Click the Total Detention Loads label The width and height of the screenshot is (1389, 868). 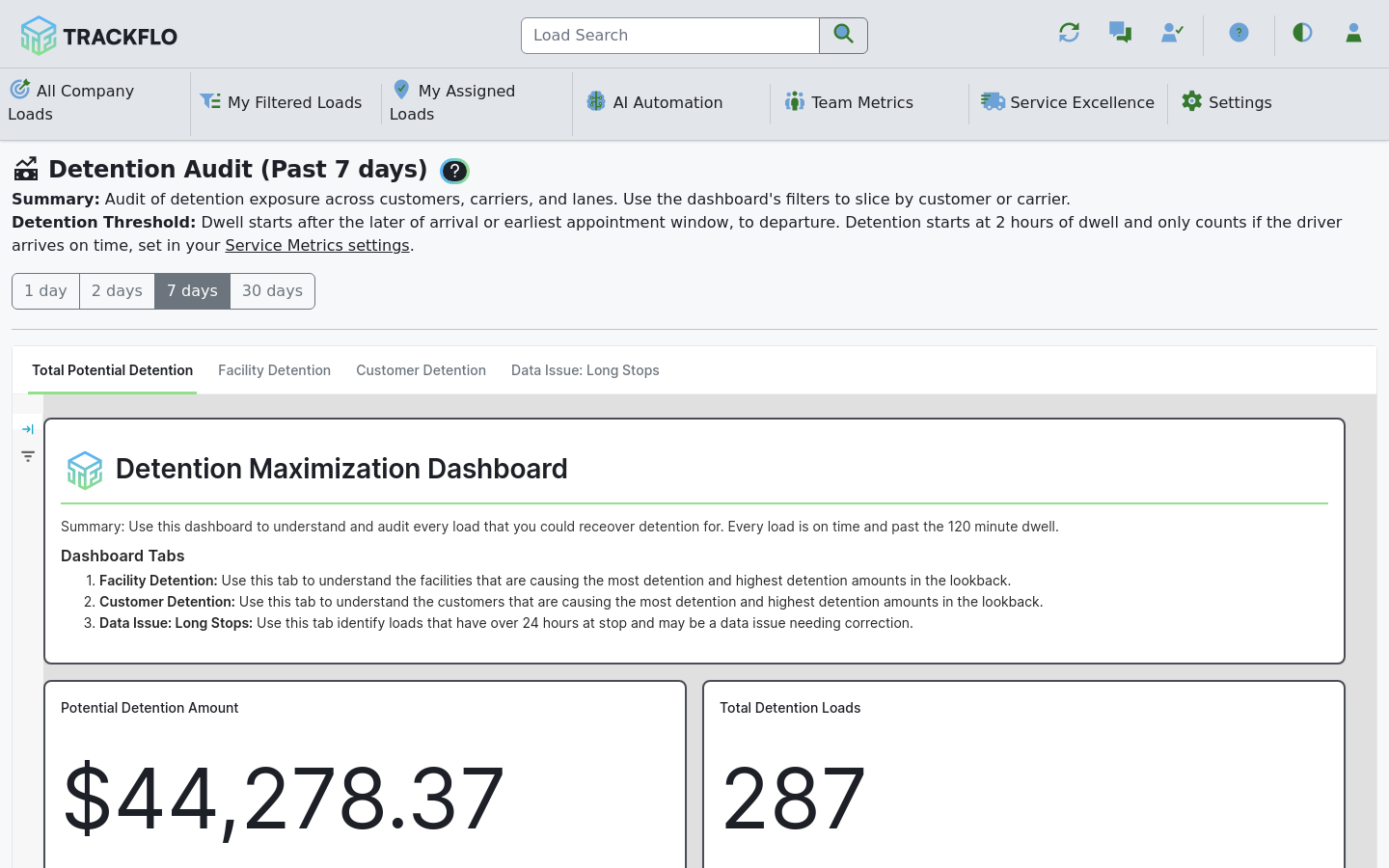pyautogui.click(x=790, y=708)
